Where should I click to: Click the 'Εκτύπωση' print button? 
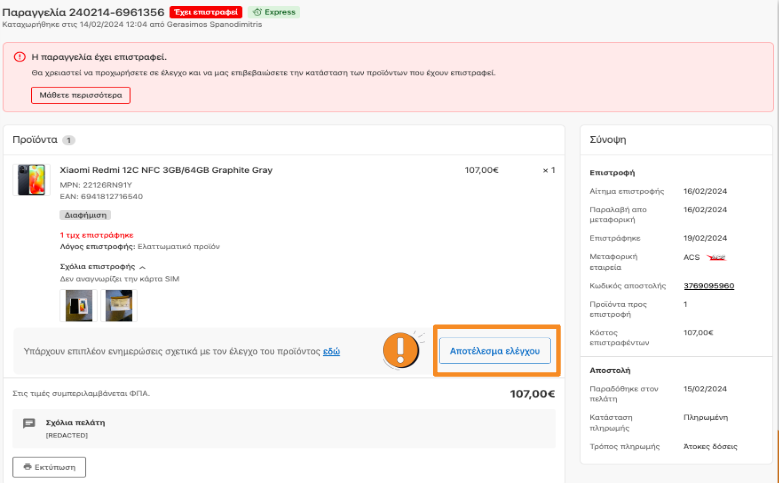pos(49,467)
